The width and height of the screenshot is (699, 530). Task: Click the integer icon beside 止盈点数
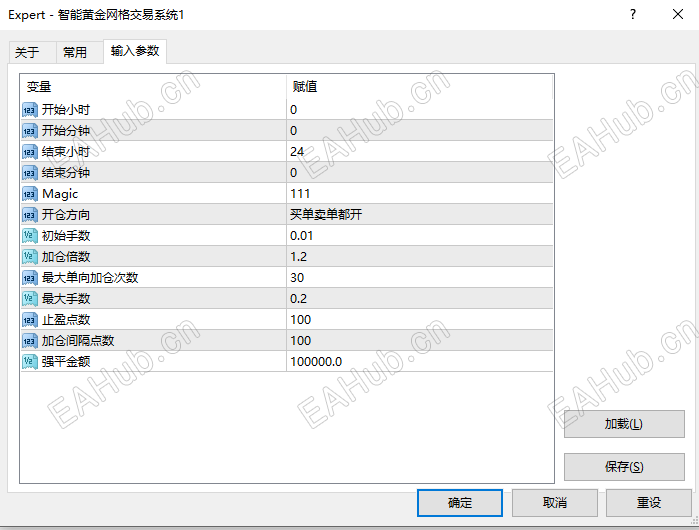tap(30, 320)
